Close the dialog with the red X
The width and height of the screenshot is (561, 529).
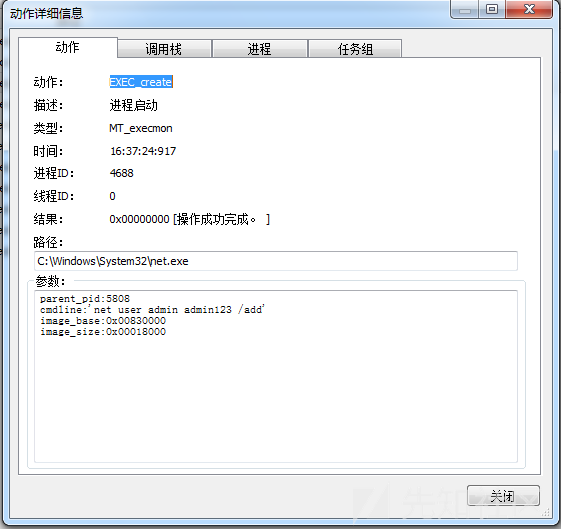pyautogui.click(x=529, y=9)
